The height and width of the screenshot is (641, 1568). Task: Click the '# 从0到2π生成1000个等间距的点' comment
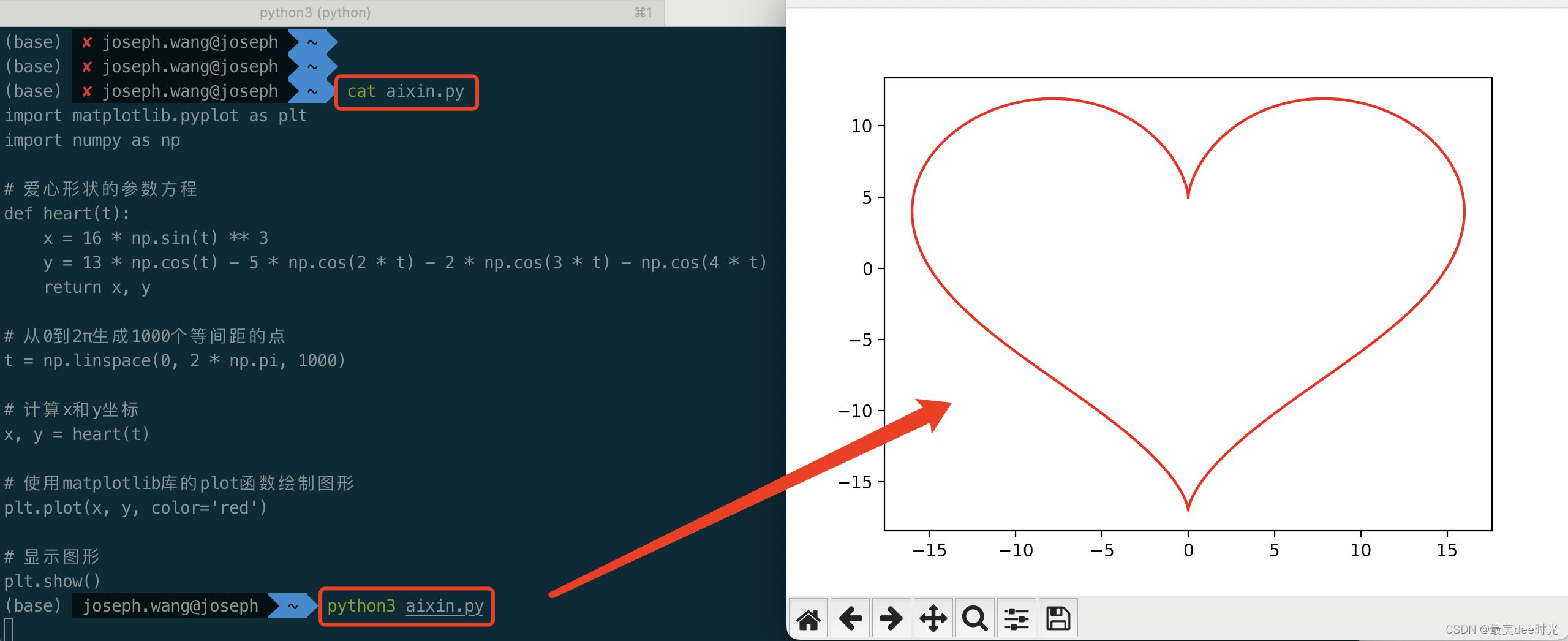pyautogui.click(x=145, y=336)
